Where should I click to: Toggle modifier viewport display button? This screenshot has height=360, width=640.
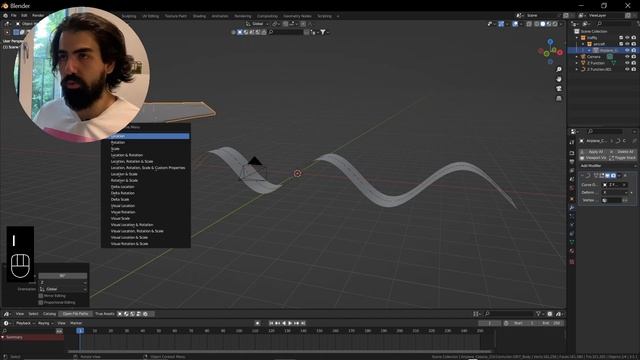(607, 176)
